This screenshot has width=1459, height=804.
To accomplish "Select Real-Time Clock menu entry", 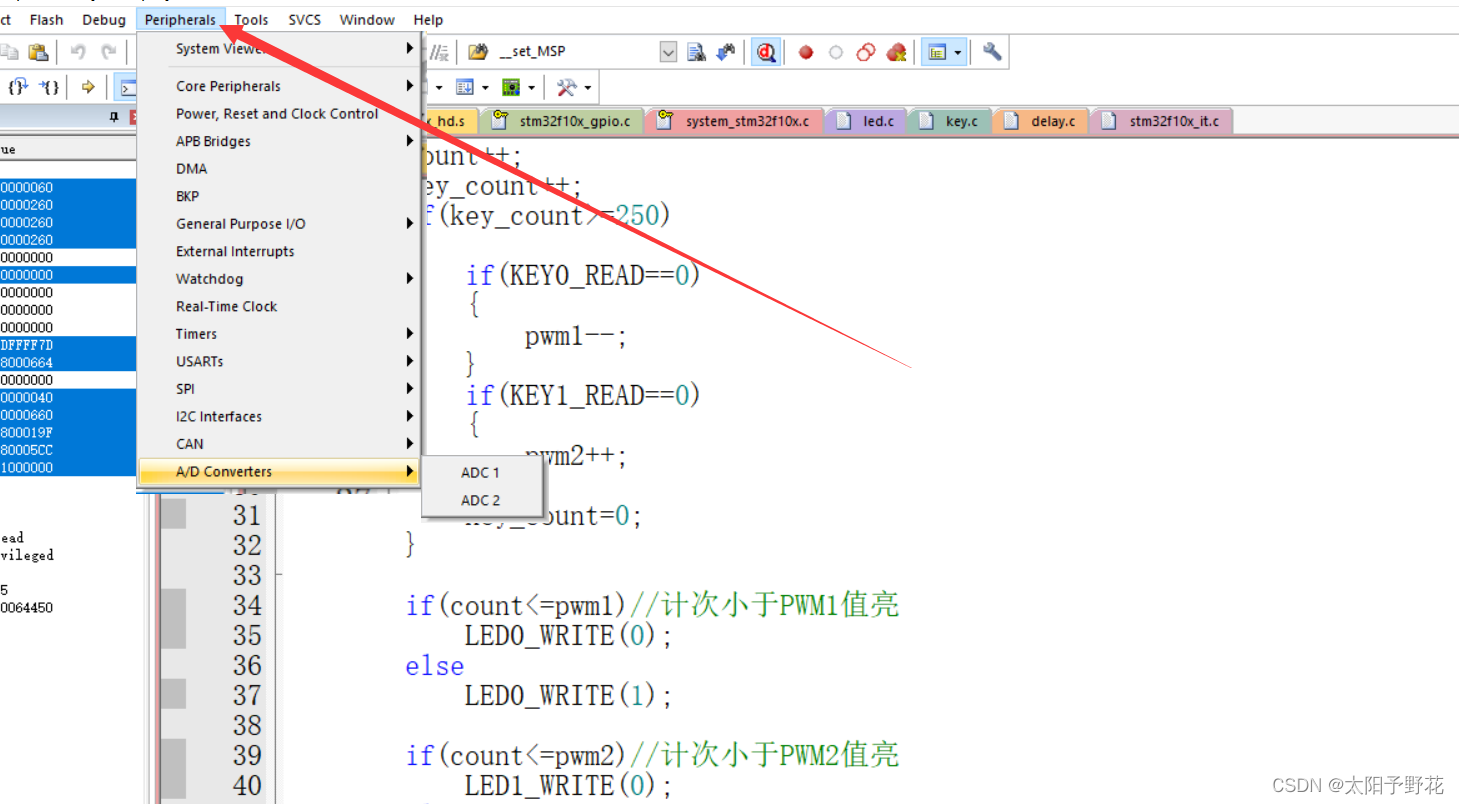I will (x=279, y=306).
